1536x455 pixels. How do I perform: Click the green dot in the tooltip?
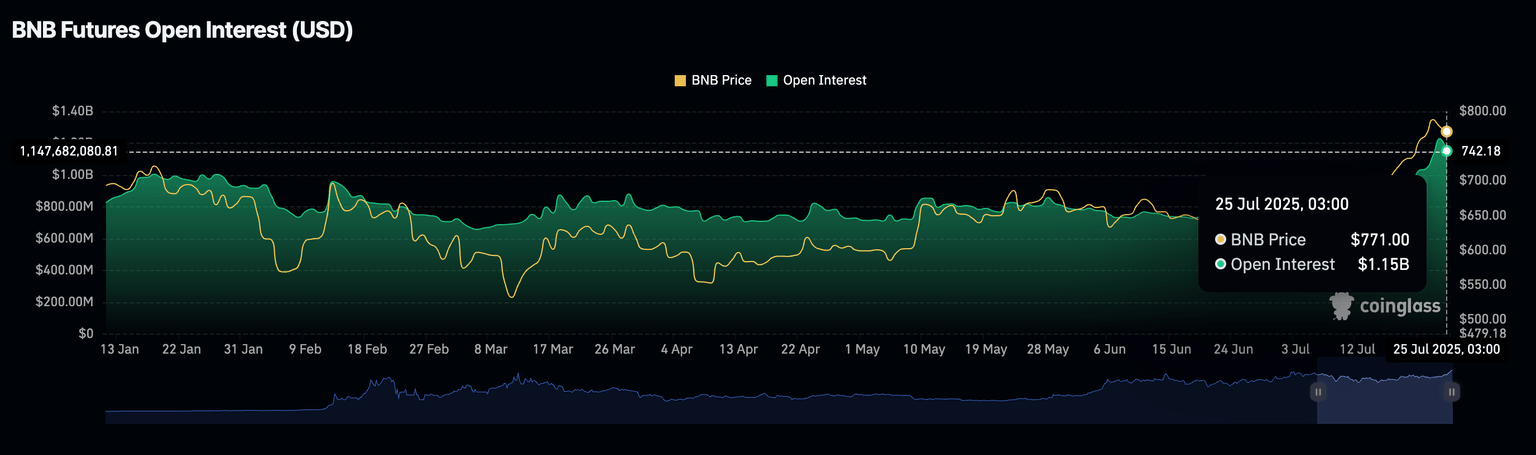[1220, 265]
